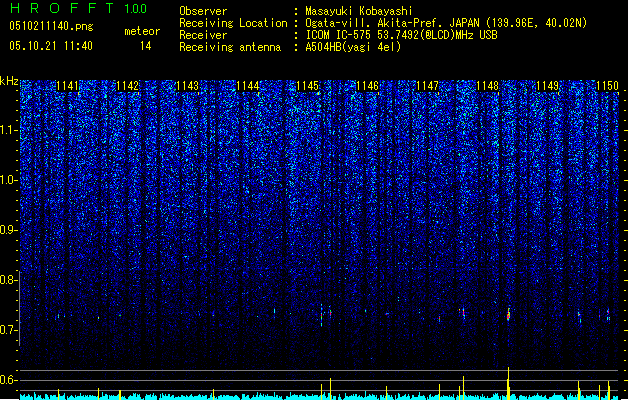This screenshot has height=400, width=629.
Task: Click the 0.7 kHz axis label
Action: click(x=9, y=330)
